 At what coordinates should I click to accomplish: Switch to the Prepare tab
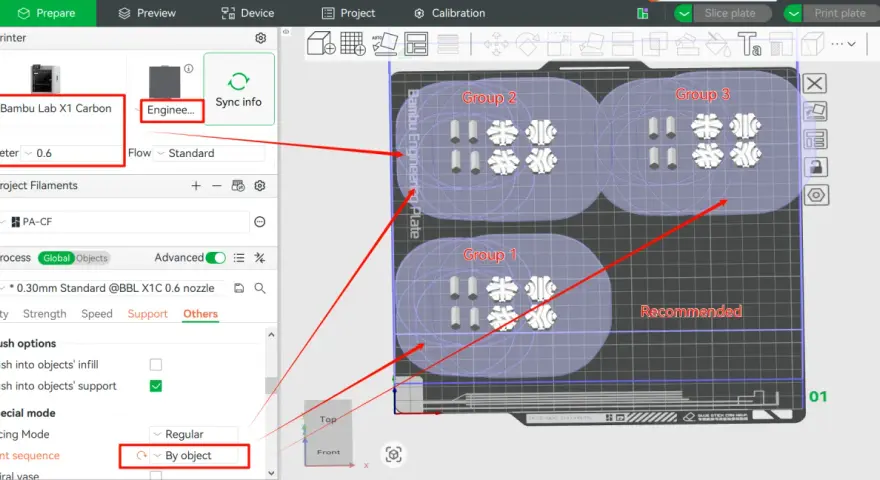click(47, 13)
